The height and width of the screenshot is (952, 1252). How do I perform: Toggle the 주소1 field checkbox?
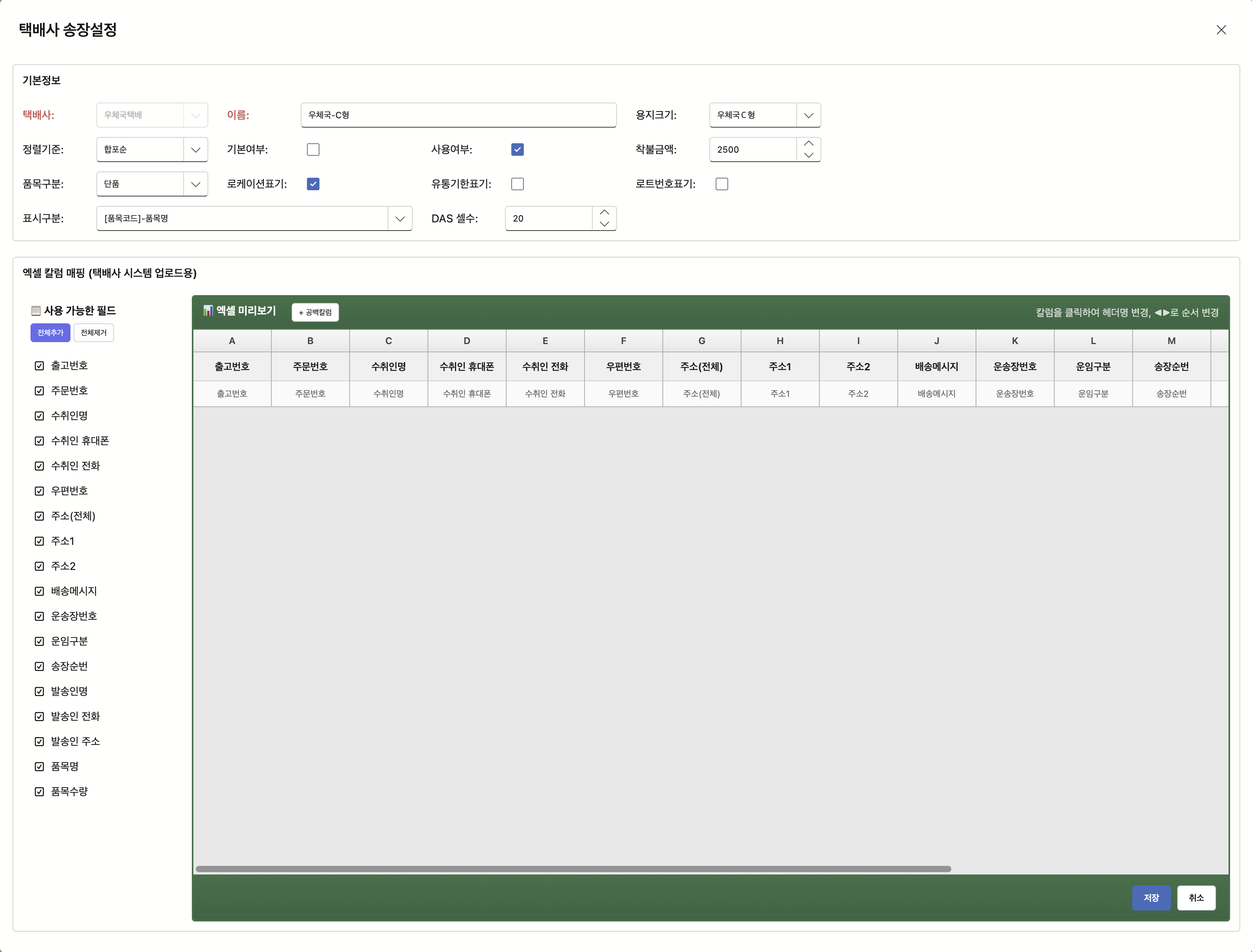39,541
